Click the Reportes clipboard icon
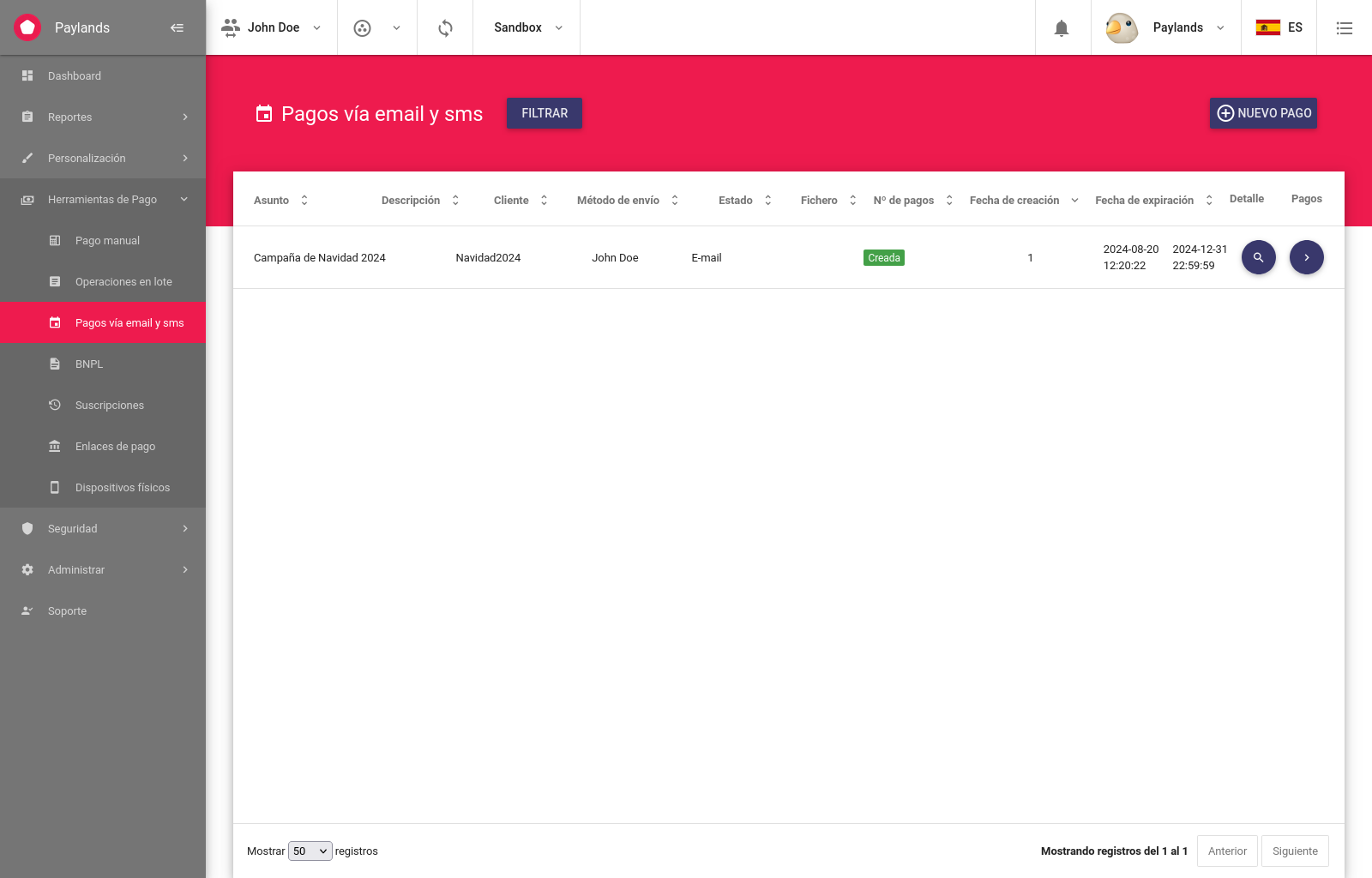Image resolution: width=1372 pixels, height=878 pixels. pyautogui.click(x=27, y=117)
